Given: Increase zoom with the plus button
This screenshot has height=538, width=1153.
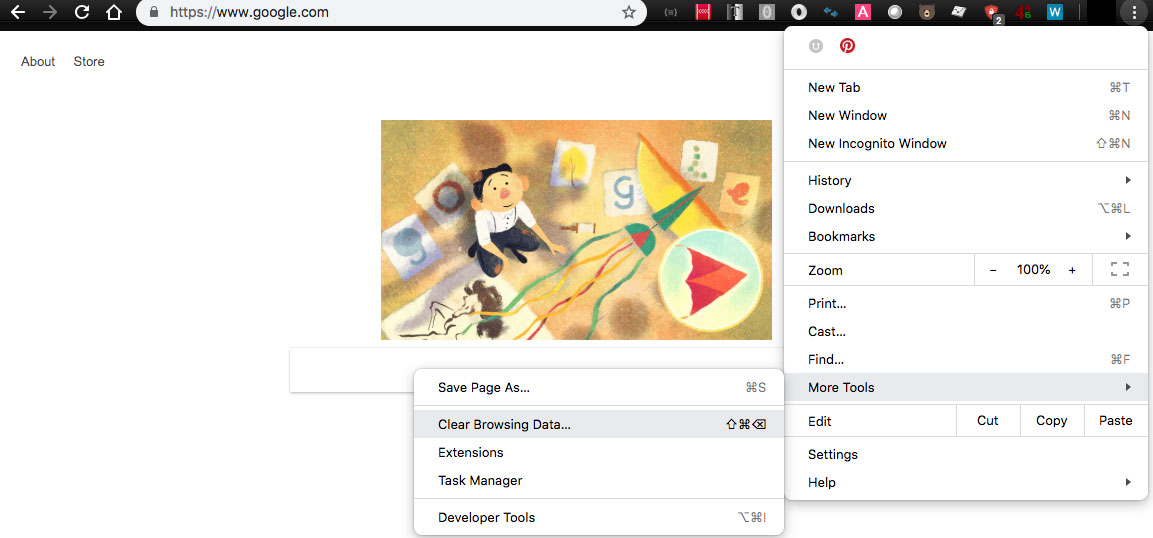Looking at the screenshot, I should click(x=1072, y=270).
